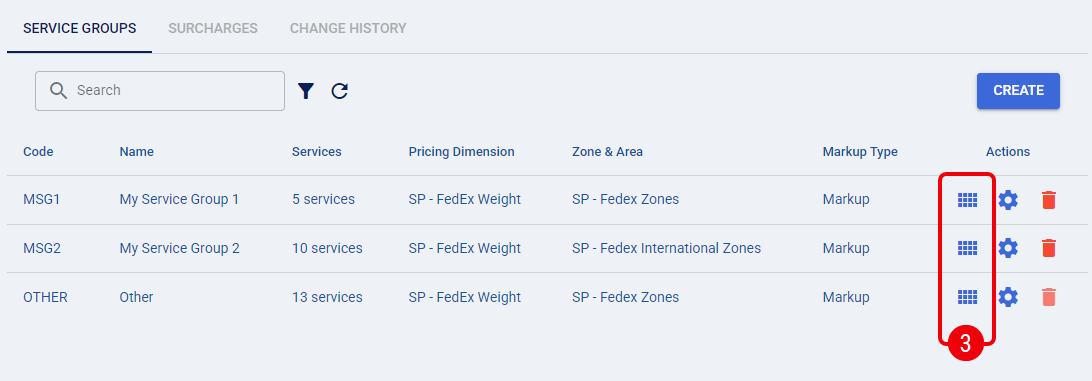This screenshot has width=1092, height=381.
Task: Open rate grid icon for Other group
Action: [x=967, y=297]
